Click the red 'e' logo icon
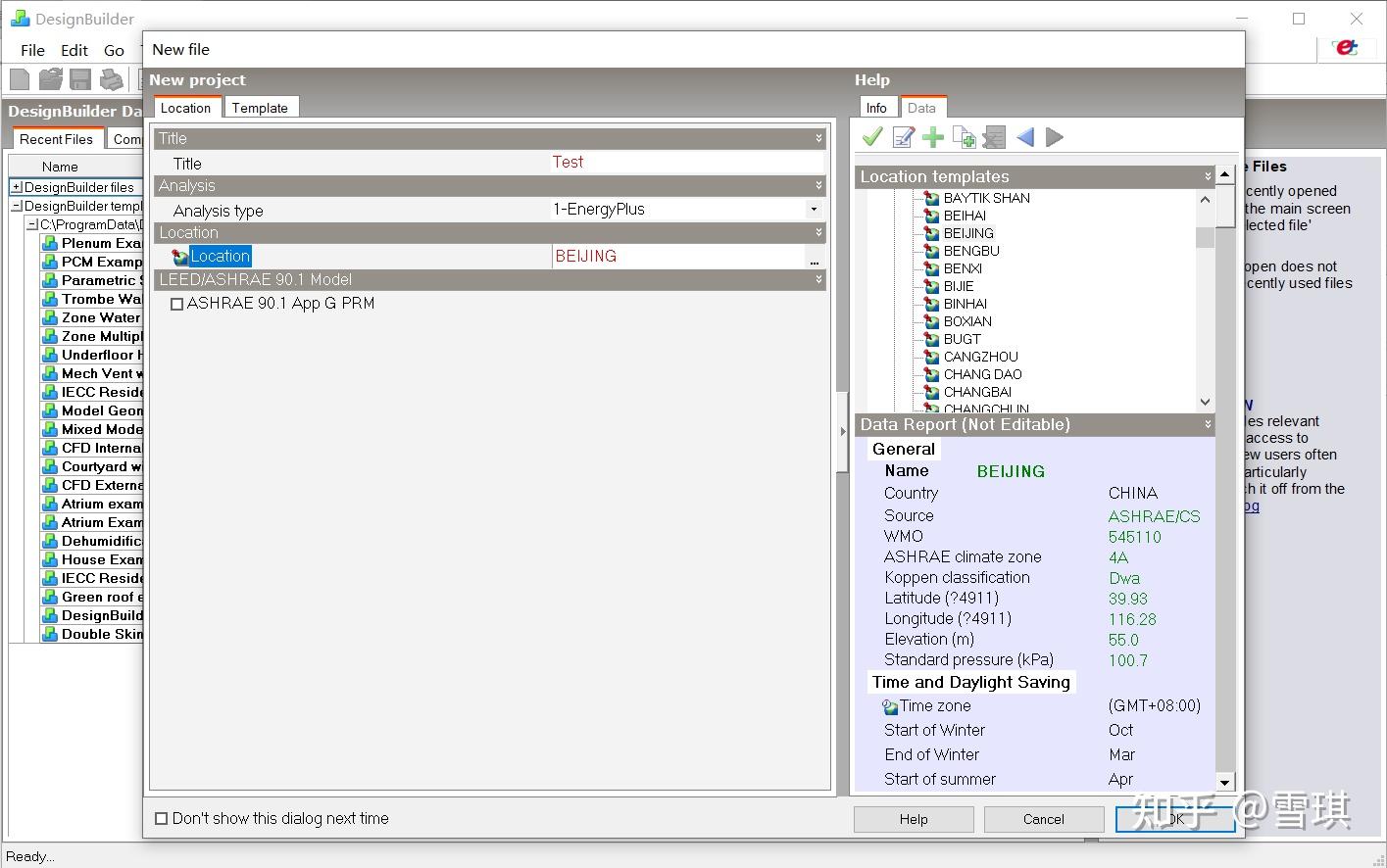This screenshot has height=868, width=1387. (x=1347, y=48)
